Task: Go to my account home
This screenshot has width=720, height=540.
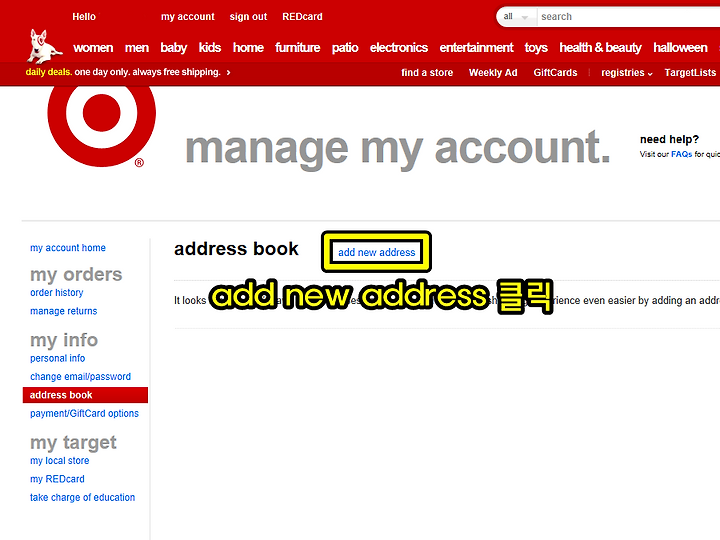Action: tap(68, 248)
